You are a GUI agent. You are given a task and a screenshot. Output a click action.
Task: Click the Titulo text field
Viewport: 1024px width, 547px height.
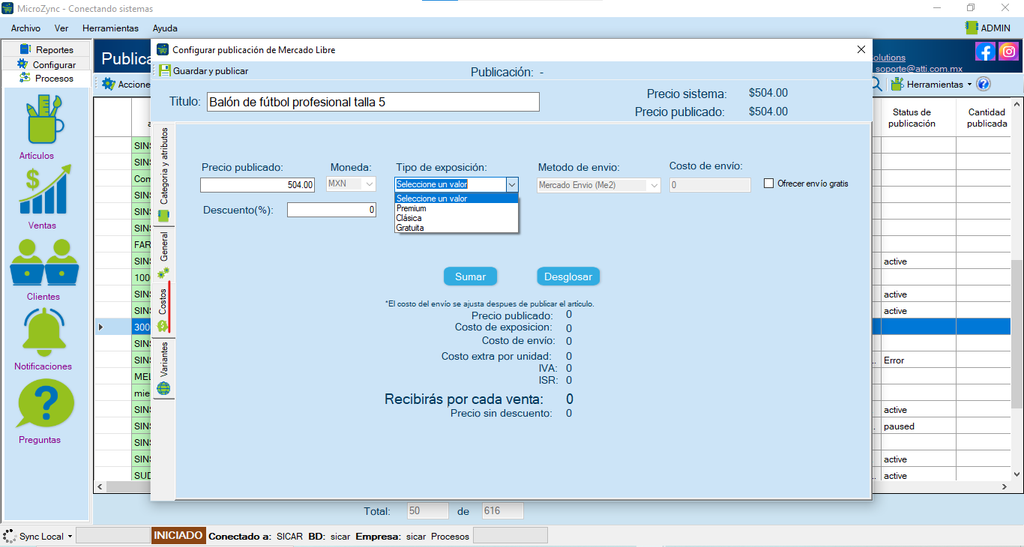(374, 102)
